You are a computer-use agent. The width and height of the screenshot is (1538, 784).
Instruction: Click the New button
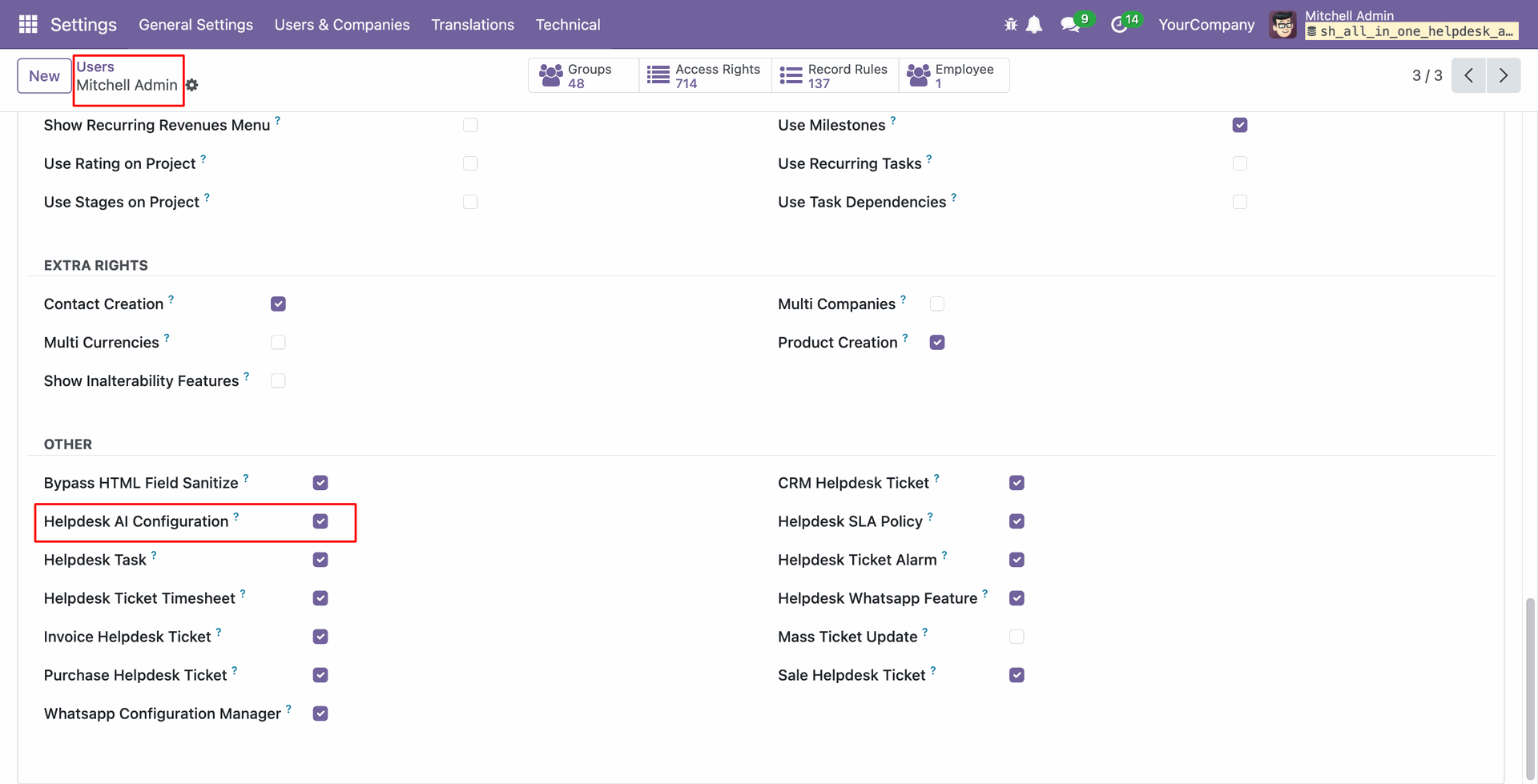coord(44,76)
